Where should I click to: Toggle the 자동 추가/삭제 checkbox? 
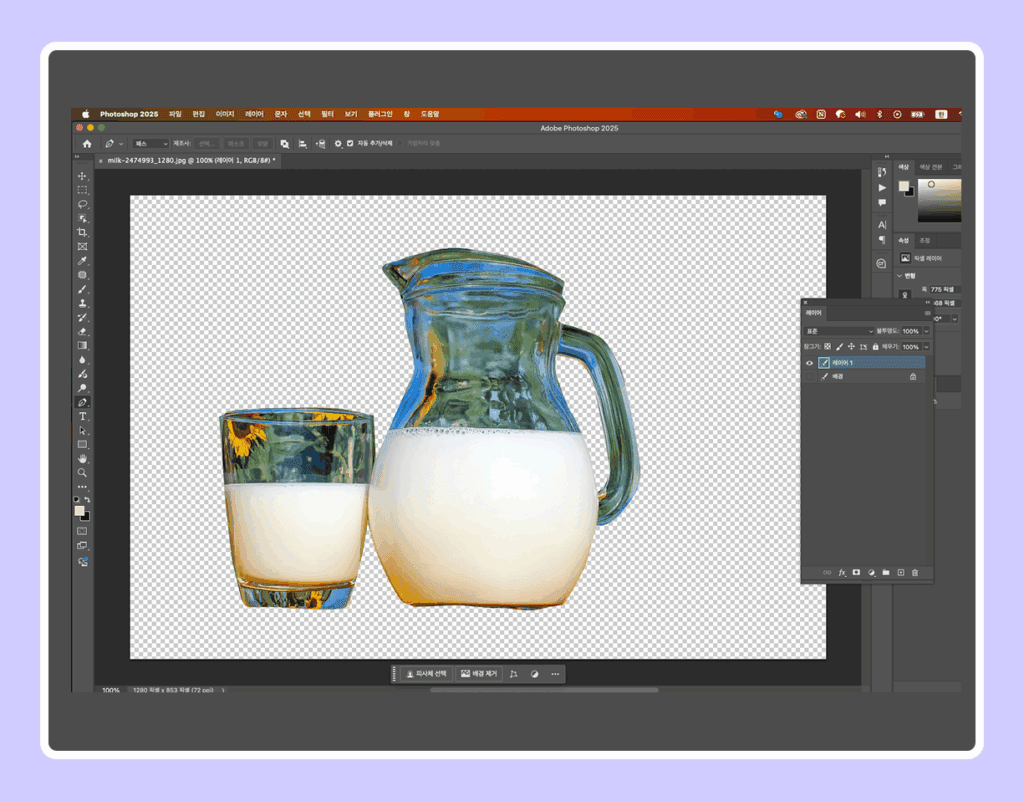tap(350, 144)
